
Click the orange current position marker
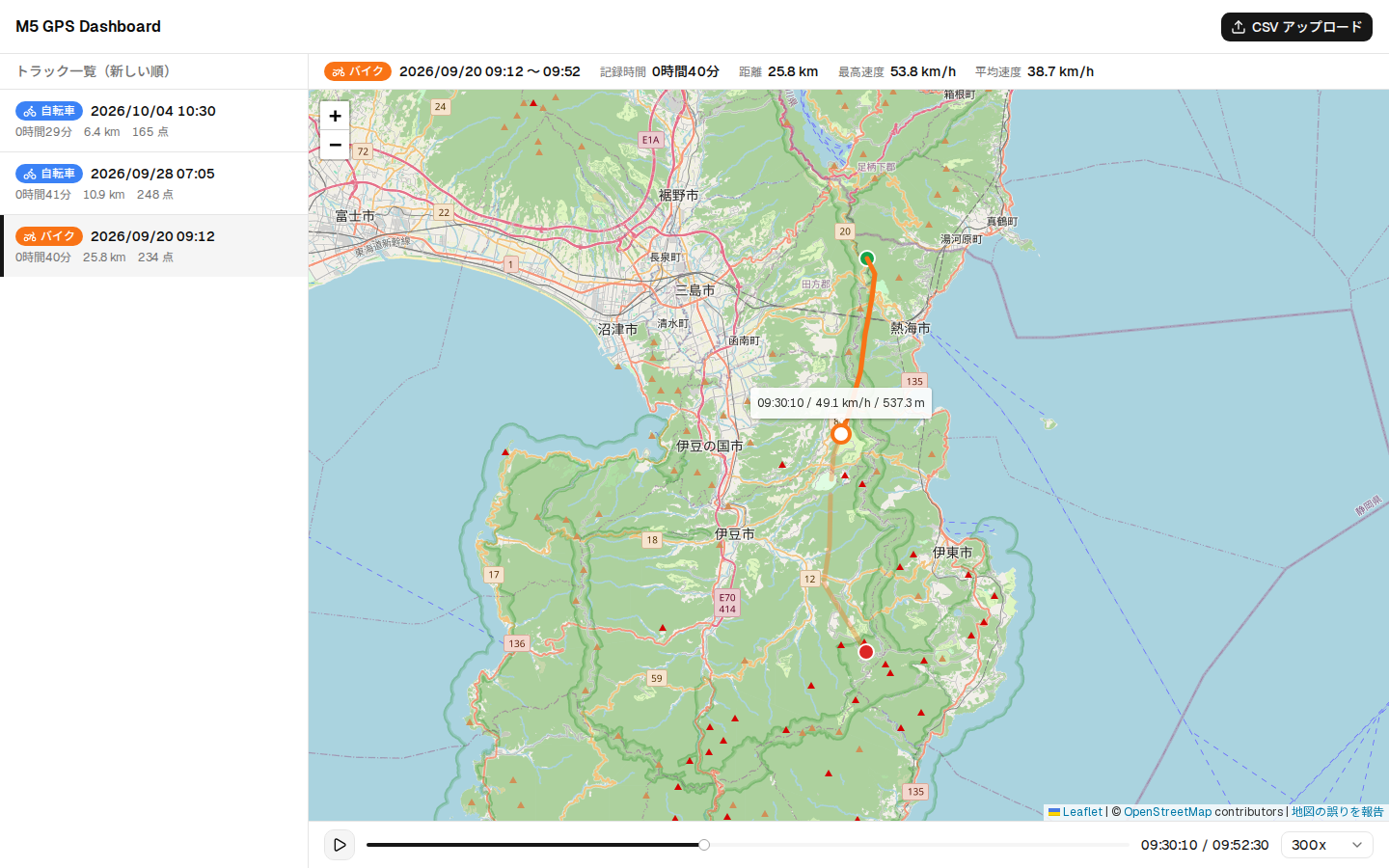point(841,434)
